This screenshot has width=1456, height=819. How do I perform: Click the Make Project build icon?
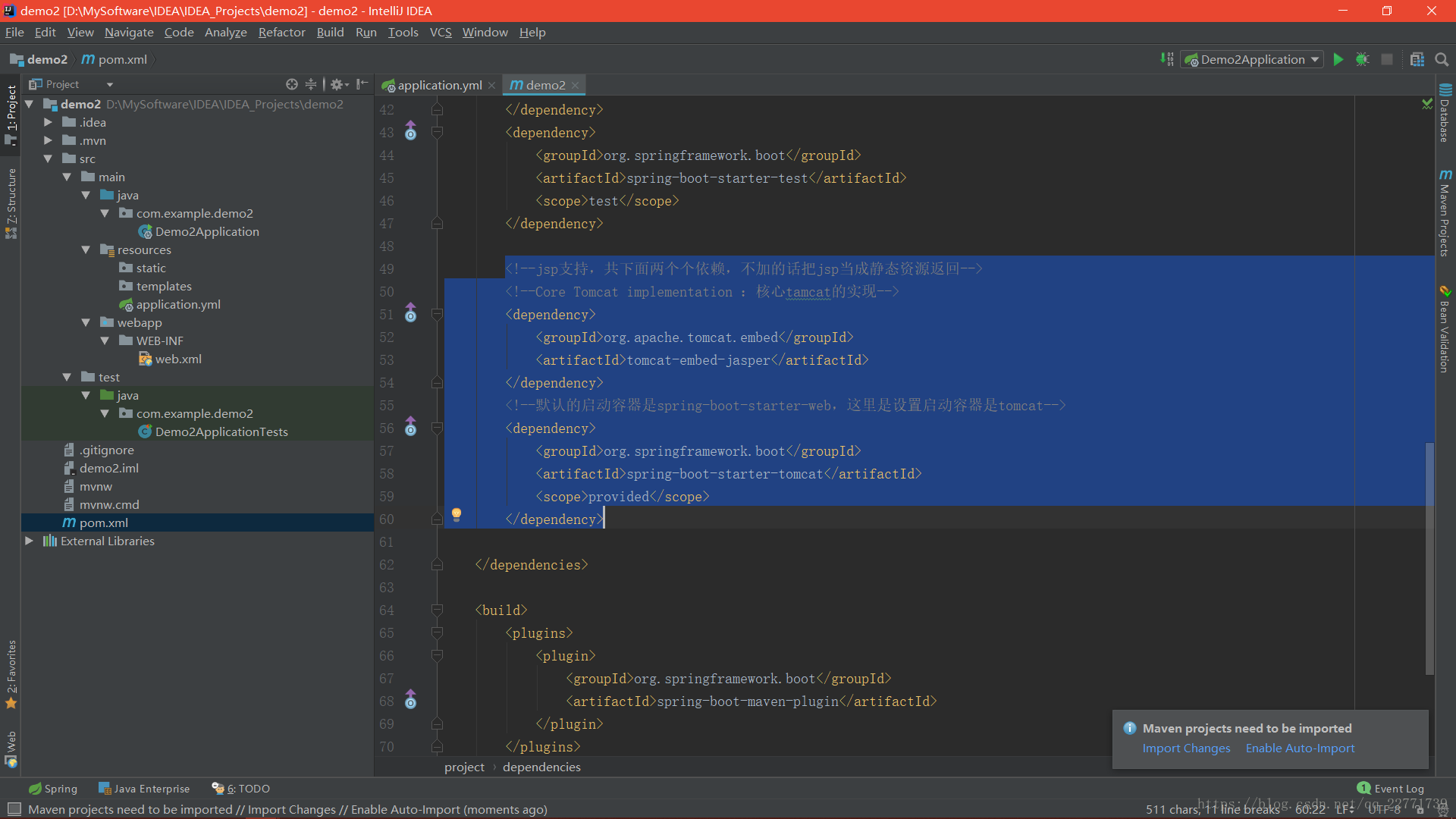1166,59
